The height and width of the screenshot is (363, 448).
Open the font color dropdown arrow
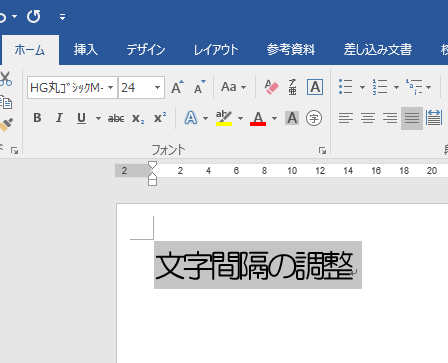tap(274, 118)
